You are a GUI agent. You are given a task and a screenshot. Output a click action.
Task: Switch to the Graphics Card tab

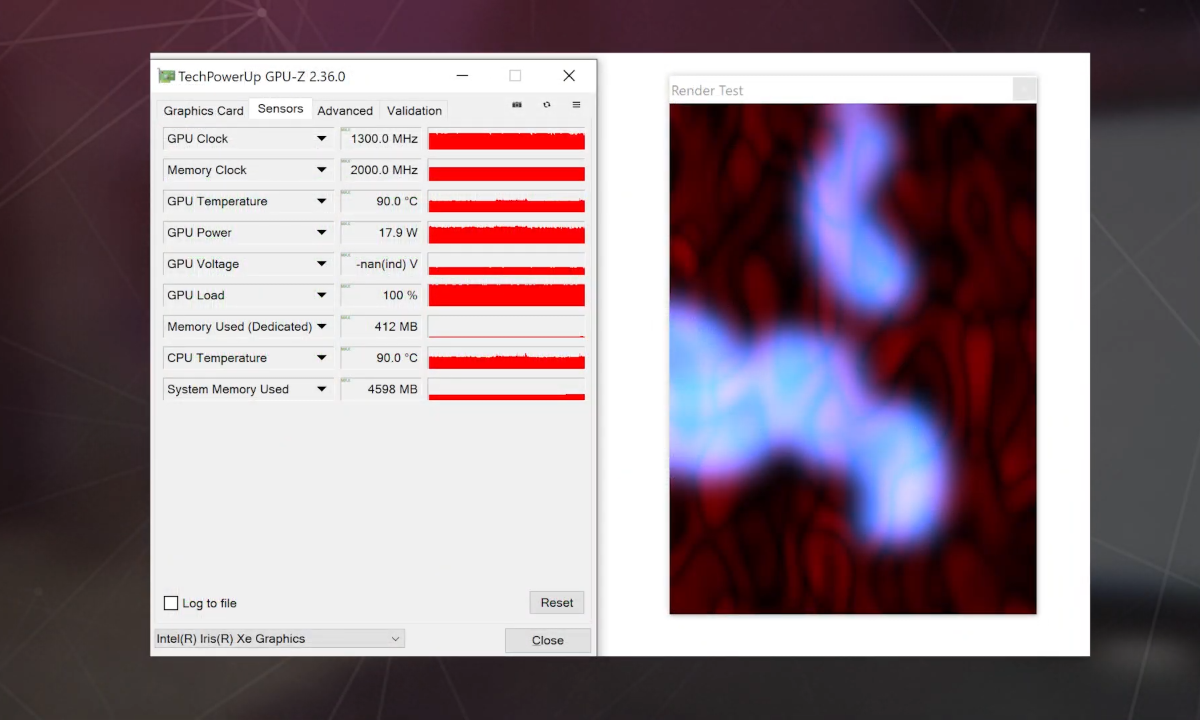pos(203,111)
